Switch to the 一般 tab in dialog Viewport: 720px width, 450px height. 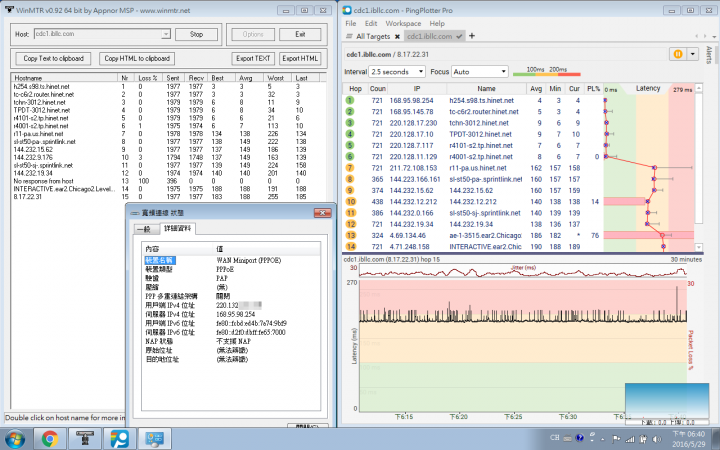[x=145, y=229]
